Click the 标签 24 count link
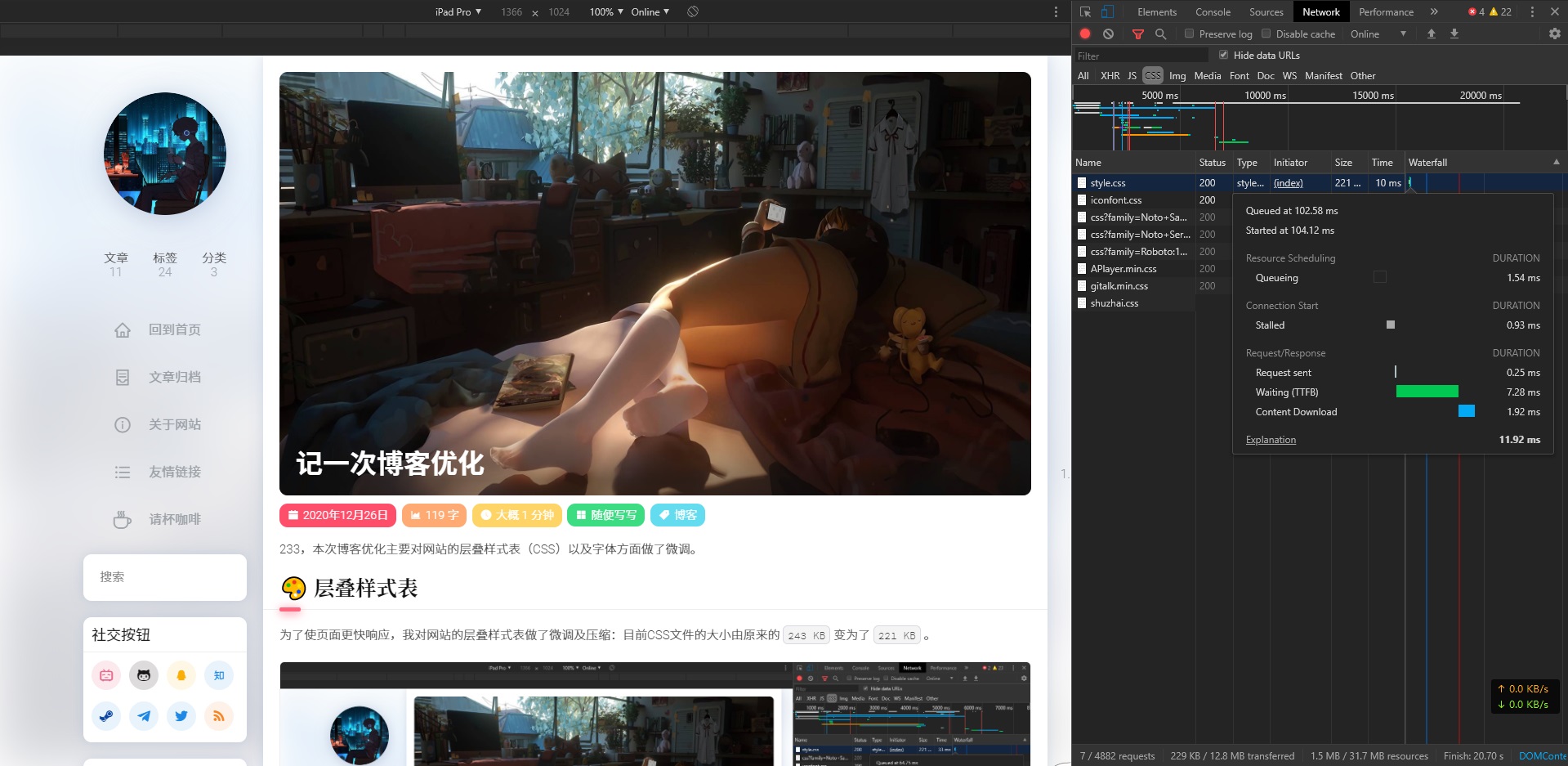The image size is (1568, 766). 165,264
